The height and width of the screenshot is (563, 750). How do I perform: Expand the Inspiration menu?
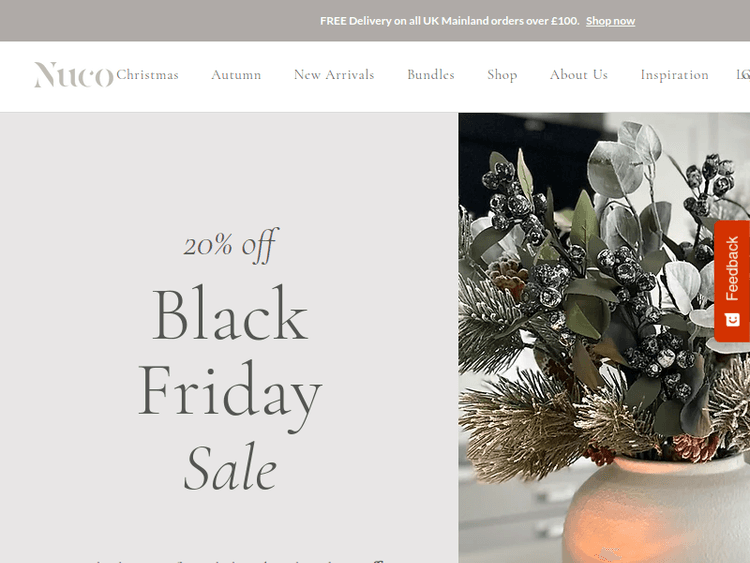coord(674,75)
